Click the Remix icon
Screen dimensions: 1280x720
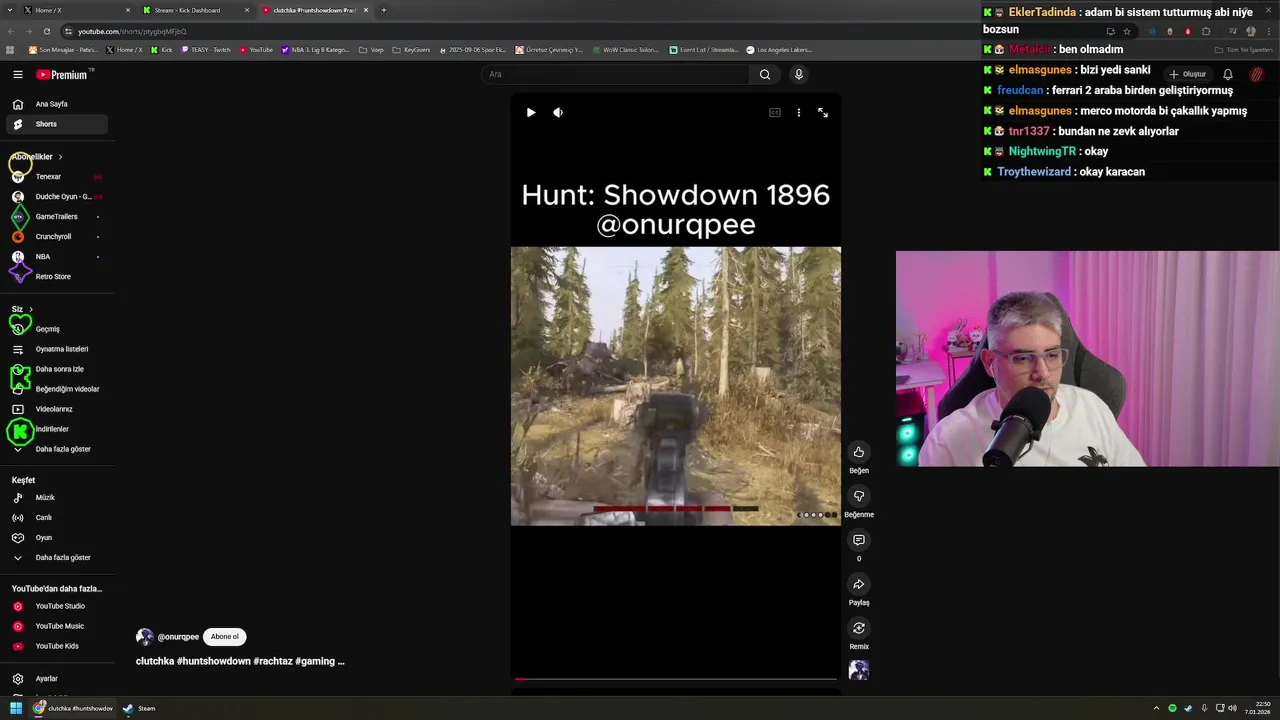tap(859, 628)
